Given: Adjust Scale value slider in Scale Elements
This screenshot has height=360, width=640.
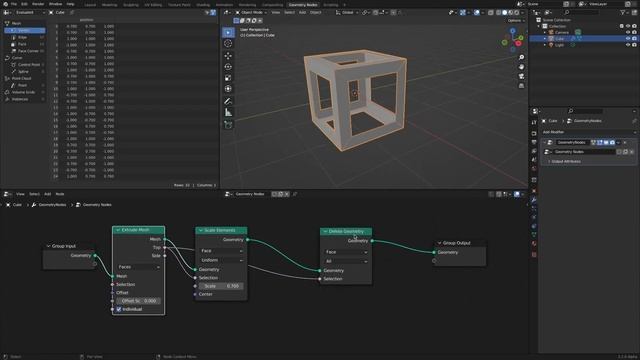Looking at the screenshot, I should (222, 286).
